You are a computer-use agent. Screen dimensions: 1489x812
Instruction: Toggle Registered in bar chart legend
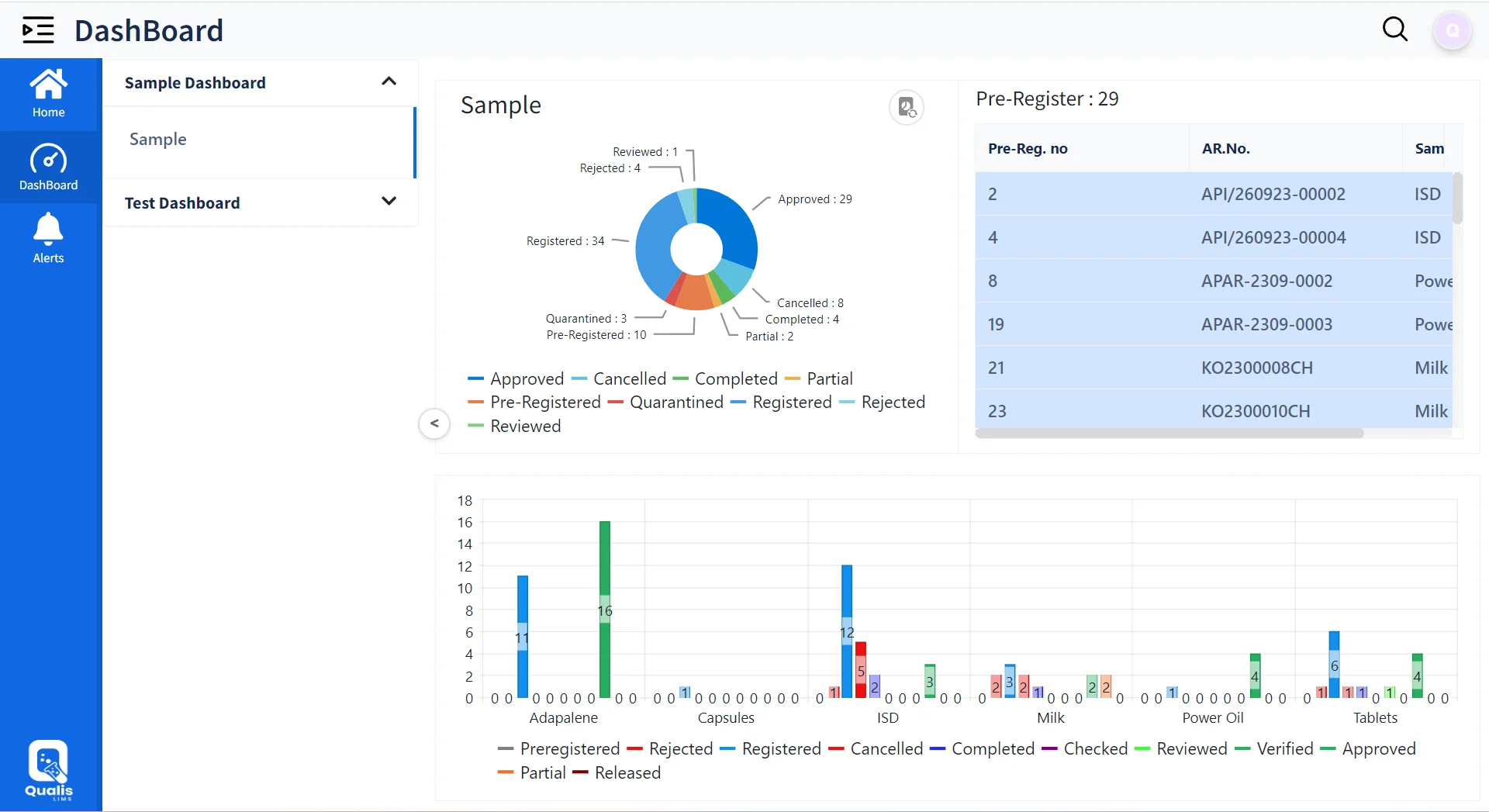771,748
